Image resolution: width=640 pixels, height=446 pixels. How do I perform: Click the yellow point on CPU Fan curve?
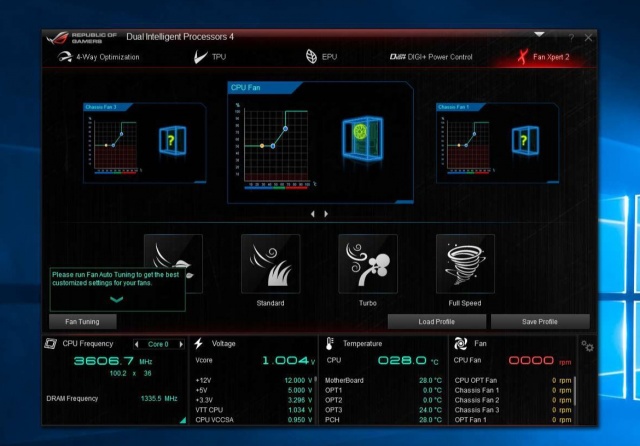pos(262,146)
